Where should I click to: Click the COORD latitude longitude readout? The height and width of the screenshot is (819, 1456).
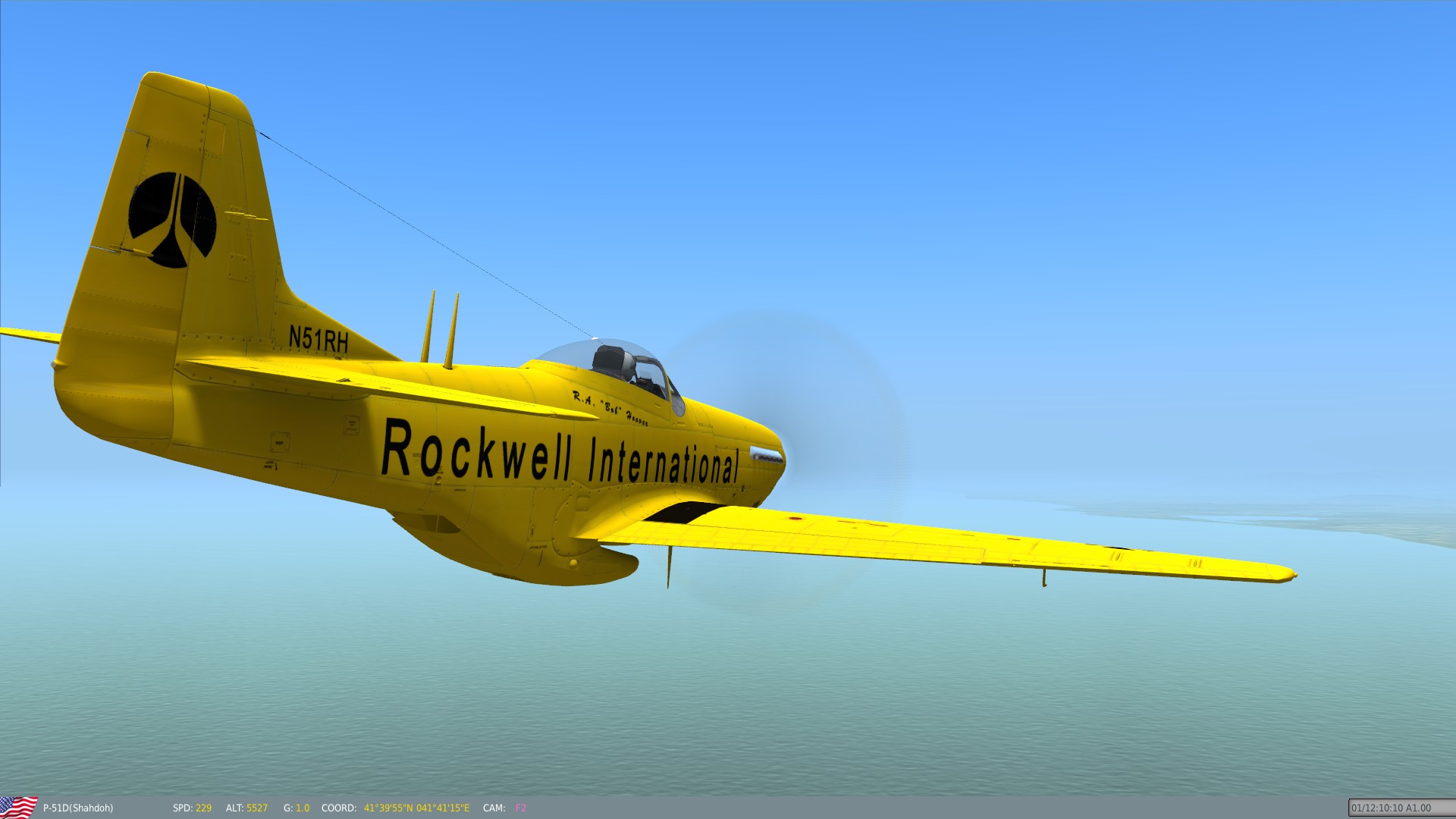[416, 808]
